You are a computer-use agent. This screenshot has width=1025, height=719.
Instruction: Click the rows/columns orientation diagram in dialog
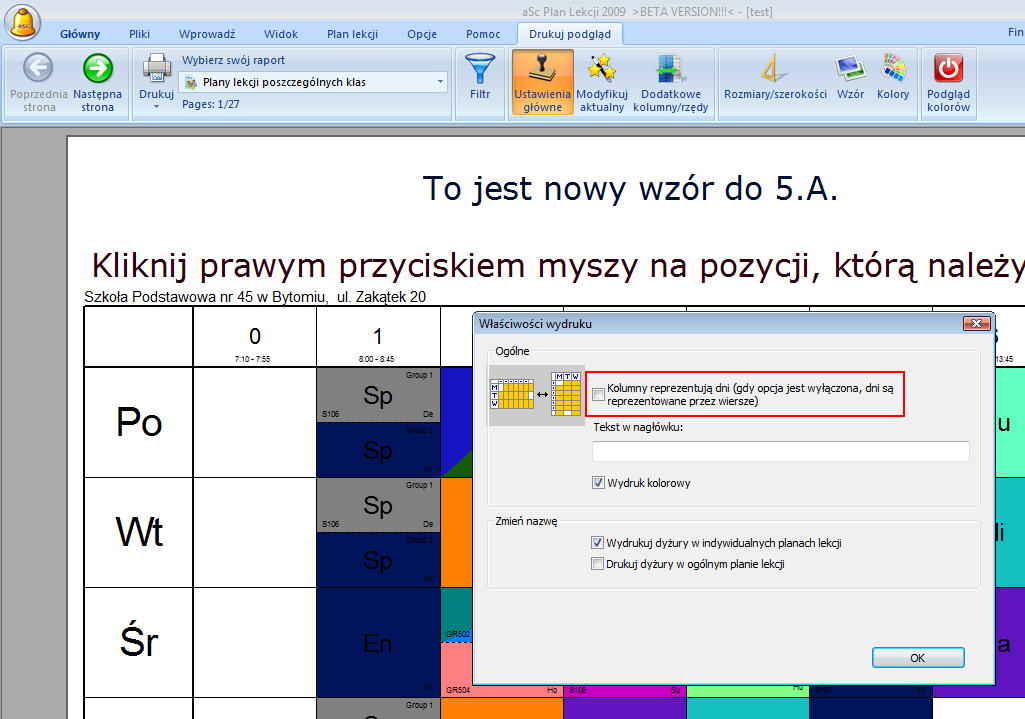click(x=536, y=394)
